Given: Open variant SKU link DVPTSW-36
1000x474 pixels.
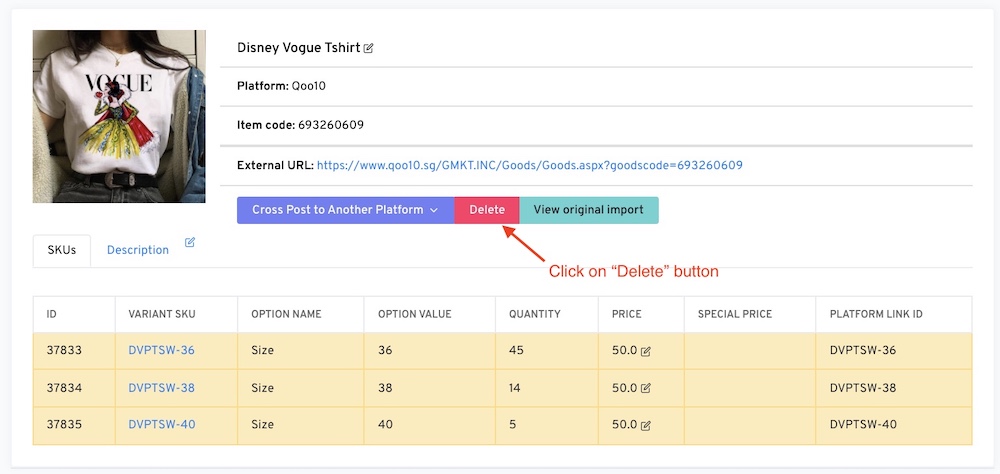Looking at the screenshot, I should [x=161, y=351].
